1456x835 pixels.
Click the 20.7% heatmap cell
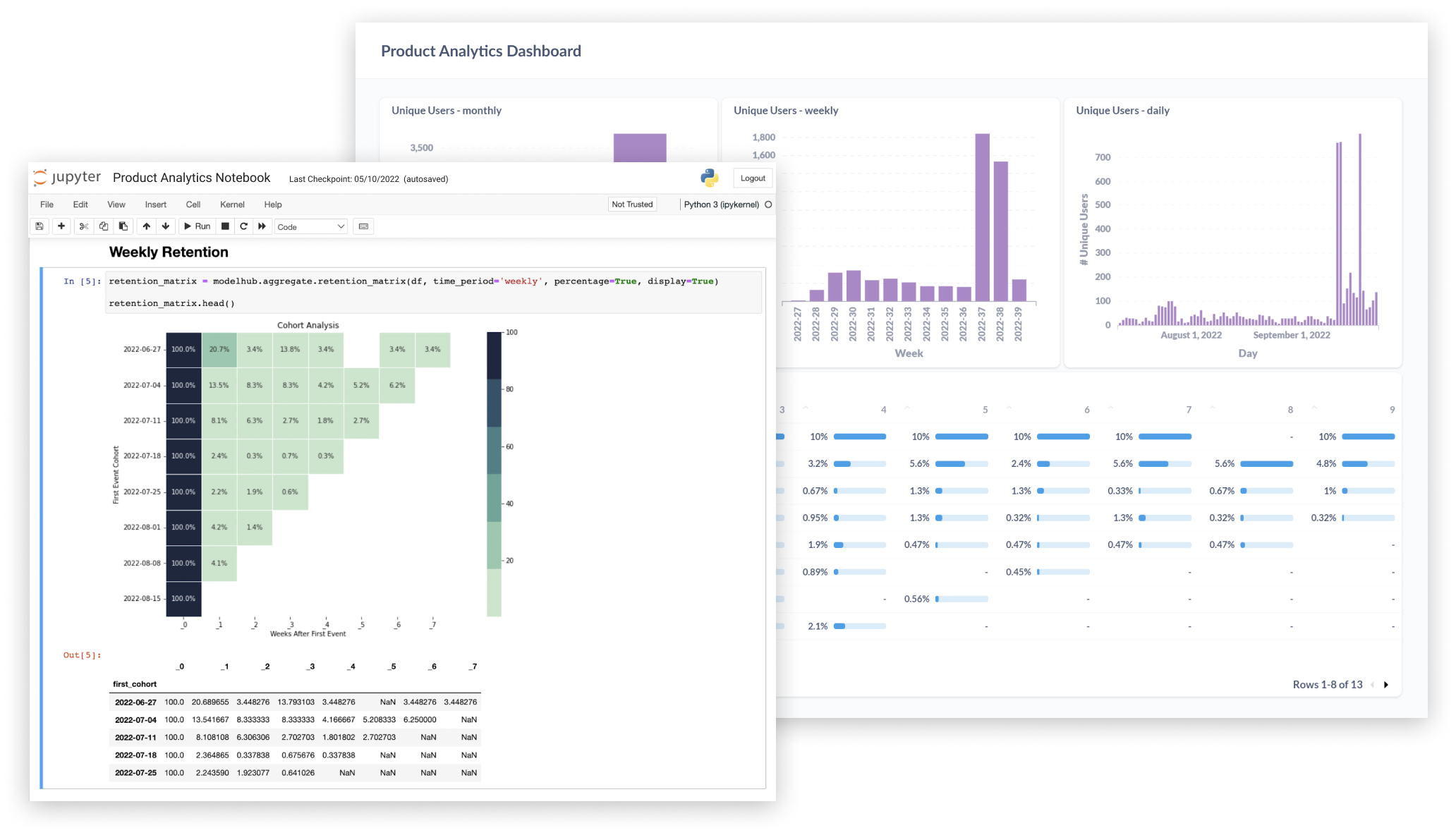pos(219,350)
